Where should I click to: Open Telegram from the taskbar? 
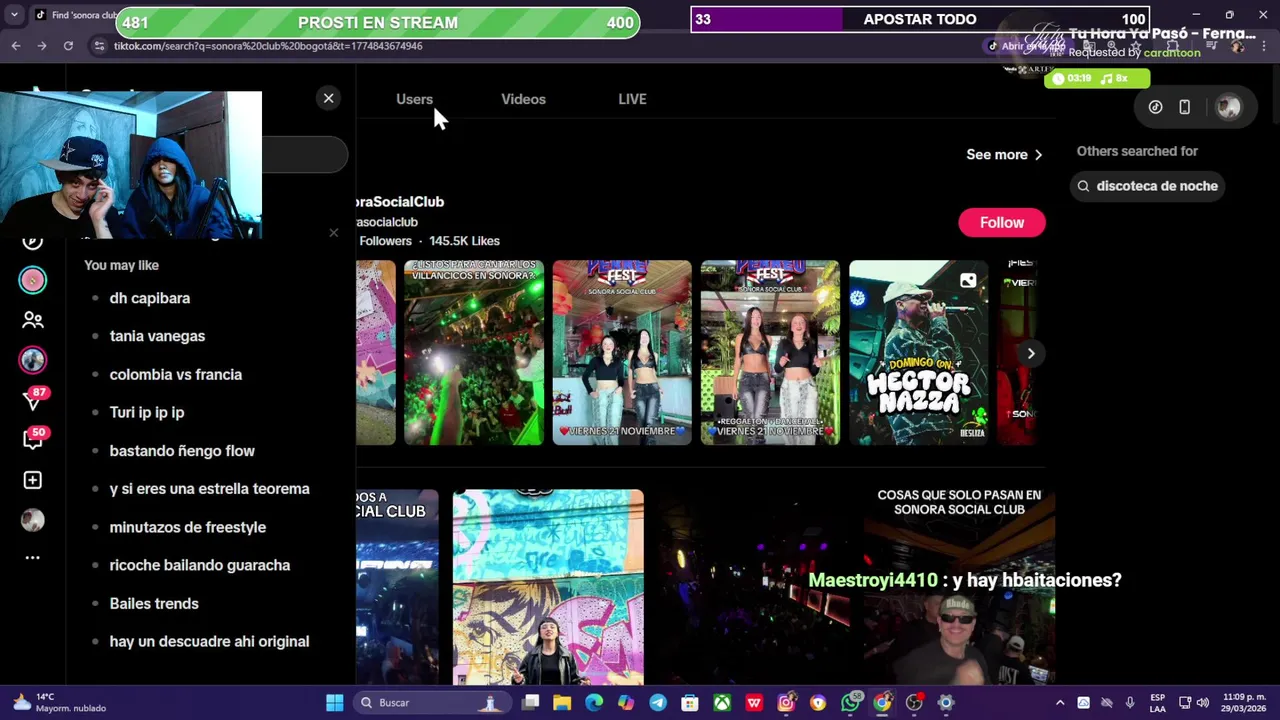(658, 703)
